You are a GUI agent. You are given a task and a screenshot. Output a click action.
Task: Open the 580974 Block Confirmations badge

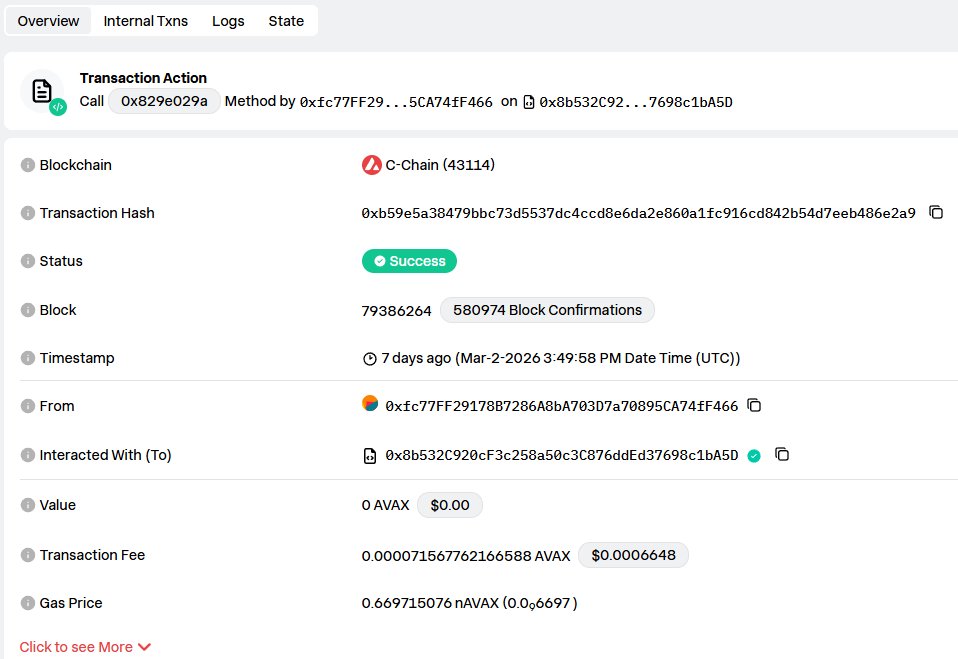point(547,310)
